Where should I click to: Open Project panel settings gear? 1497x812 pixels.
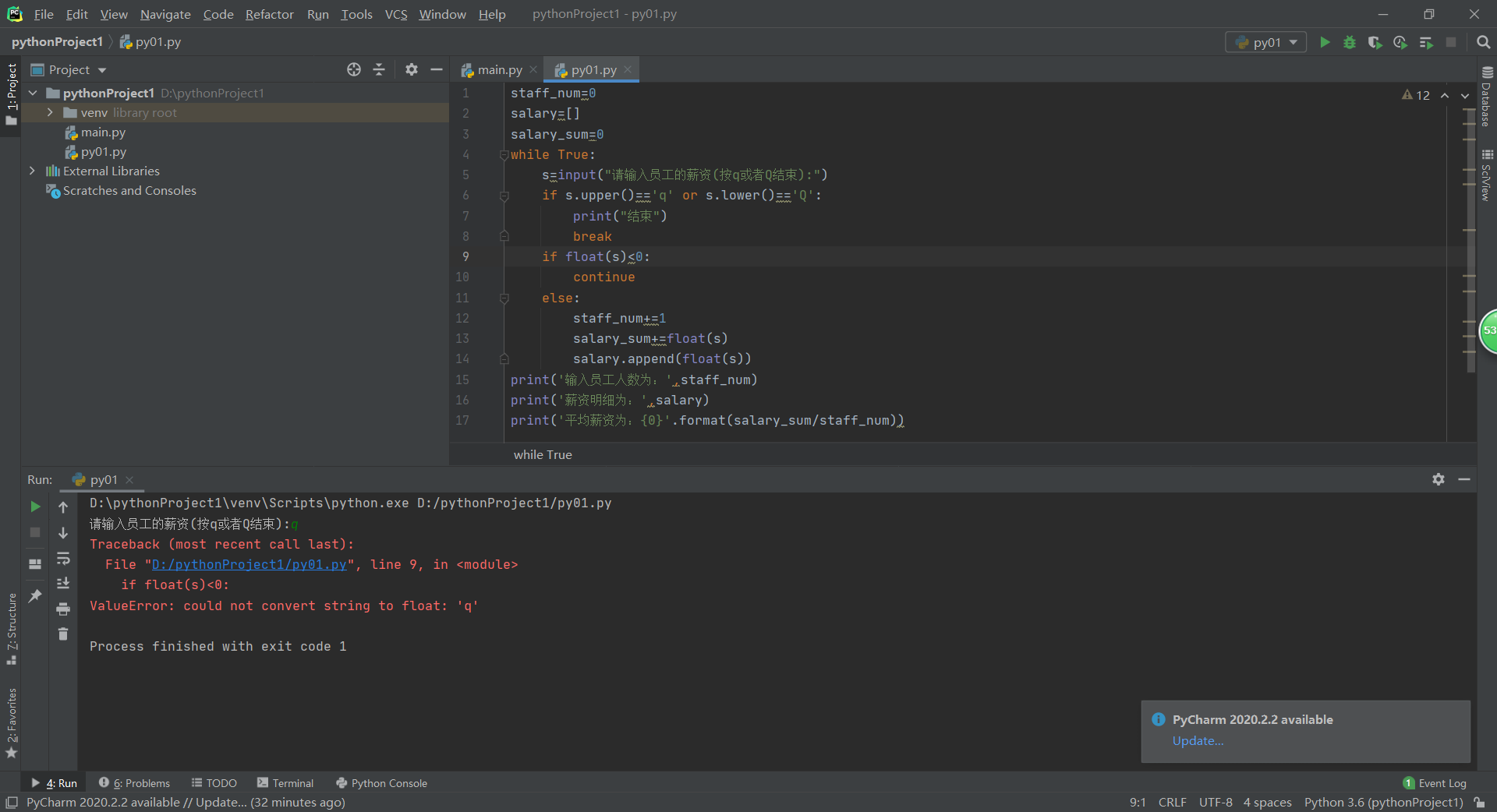point(412,69)
